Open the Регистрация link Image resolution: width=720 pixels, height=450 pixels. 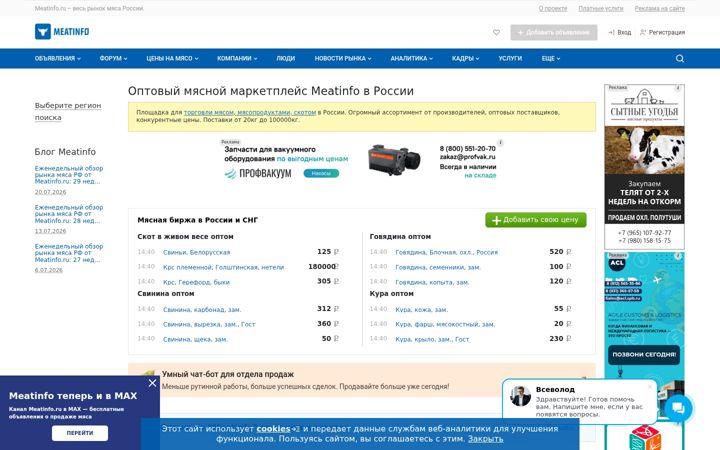coord(663,32)
